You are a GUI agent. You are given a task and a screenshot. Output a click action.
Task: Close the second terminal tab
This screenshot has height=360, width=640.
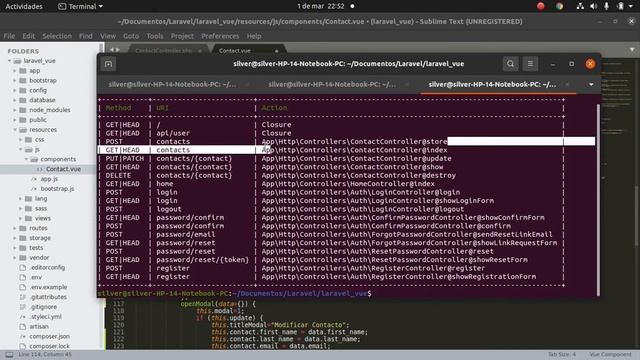pos(407,84)
